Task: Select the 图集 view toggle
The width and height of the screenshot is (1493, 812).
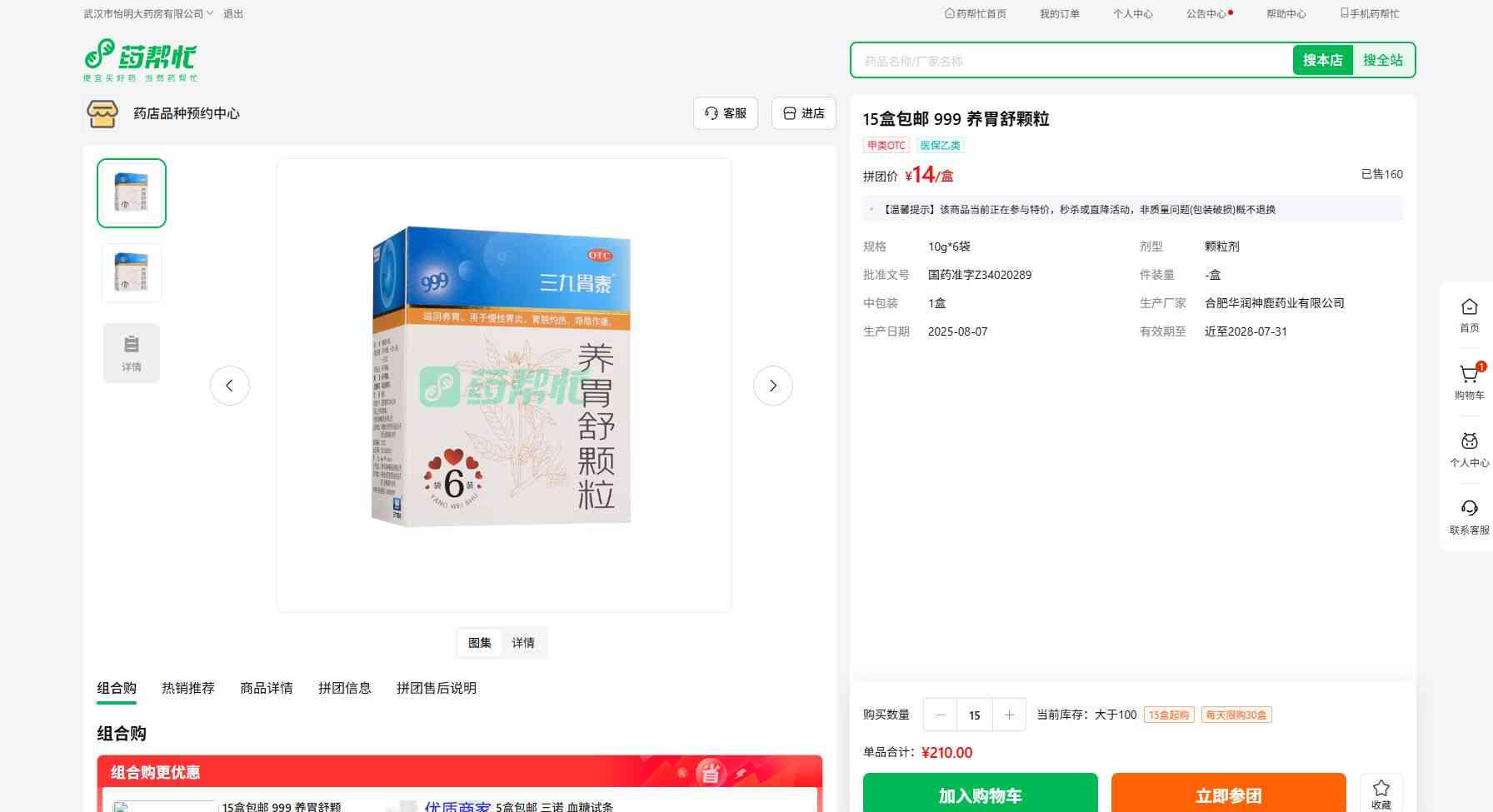Action: [x=480, y=643]
